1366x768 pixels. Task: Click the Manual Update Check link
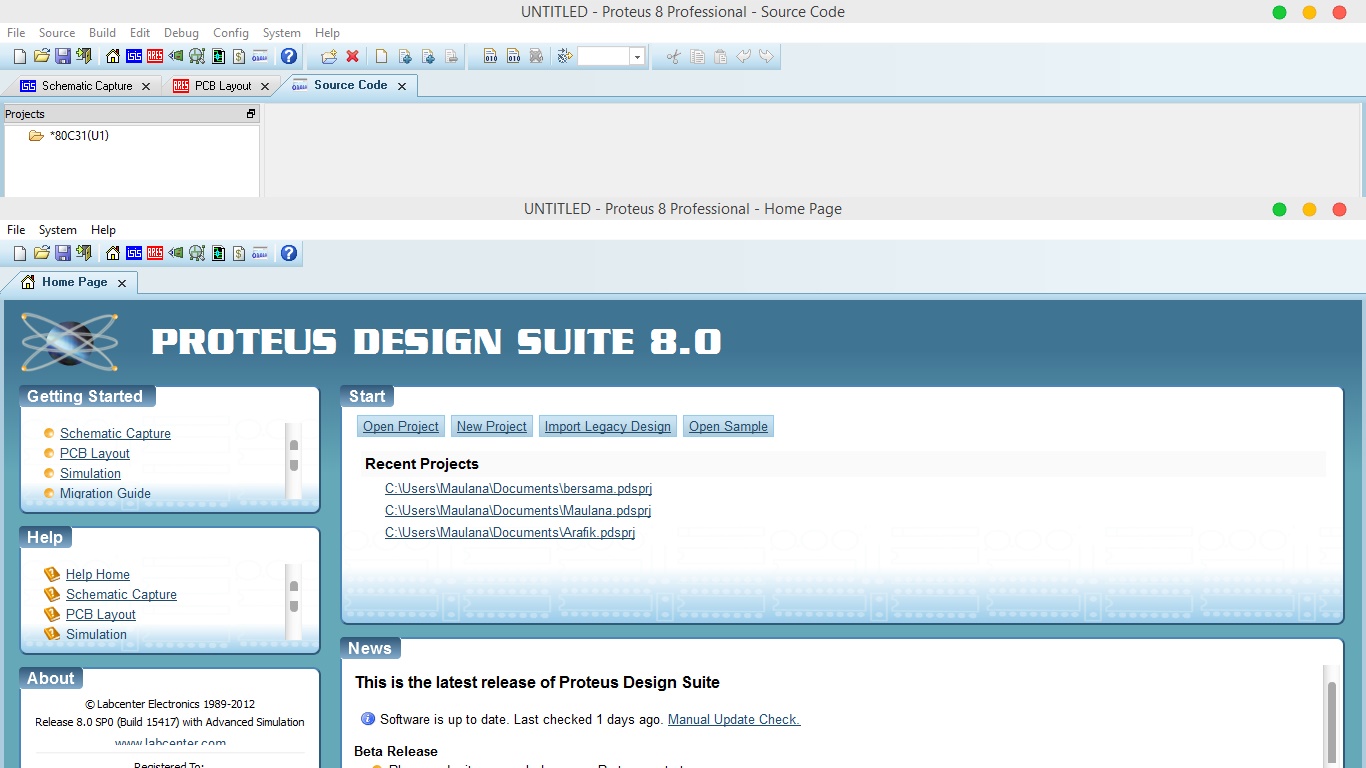tap(734, 719)
